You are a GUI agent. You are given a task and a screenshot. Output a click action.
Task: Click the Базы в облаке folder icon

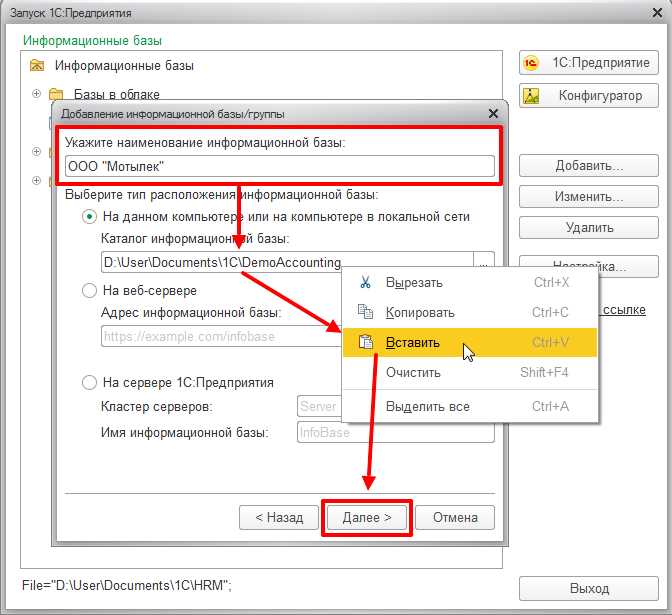(x=56, y=93)
